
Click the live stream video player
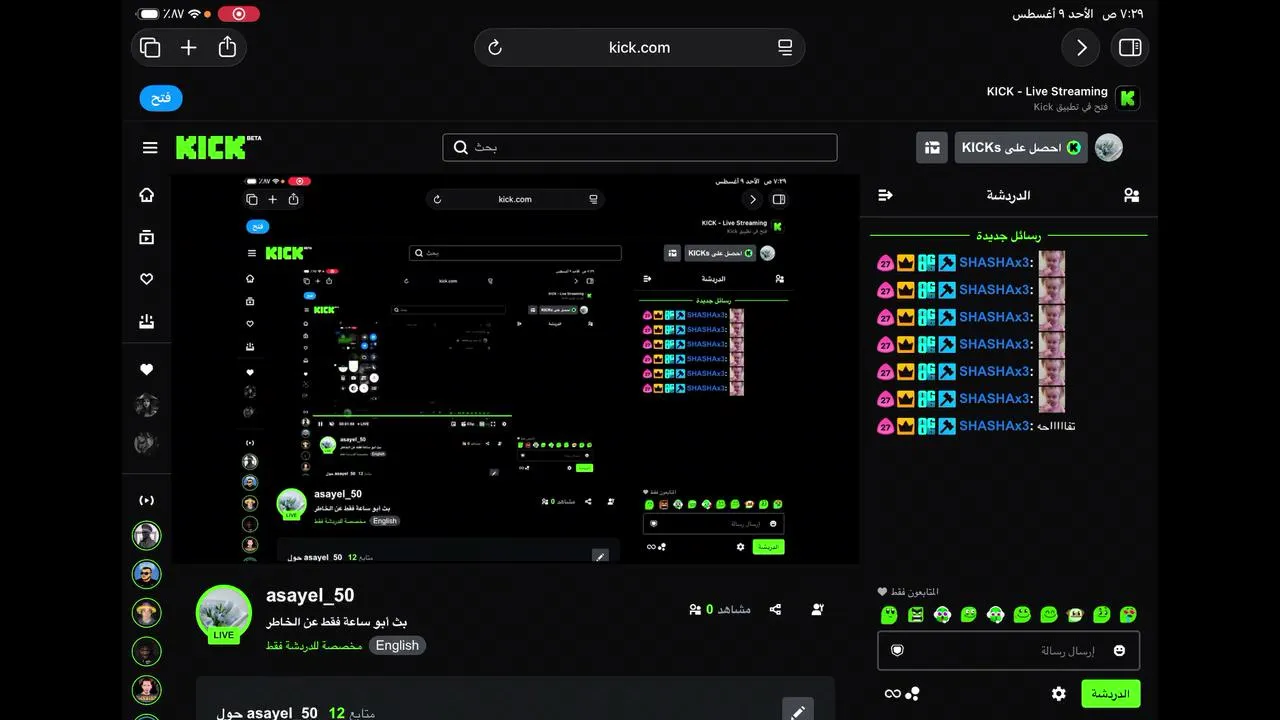515,369
